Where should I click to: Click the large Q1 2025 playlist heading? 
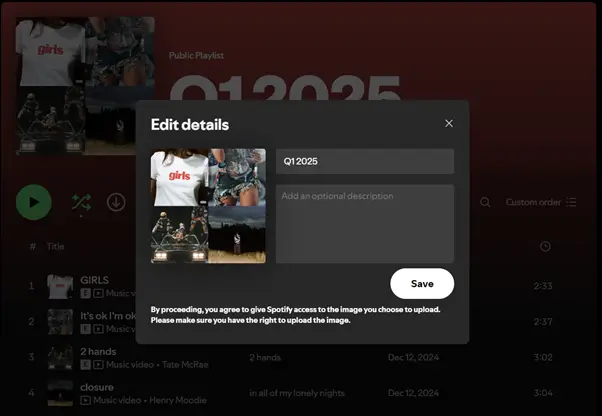pyautogui.click(x=286, y=87)
